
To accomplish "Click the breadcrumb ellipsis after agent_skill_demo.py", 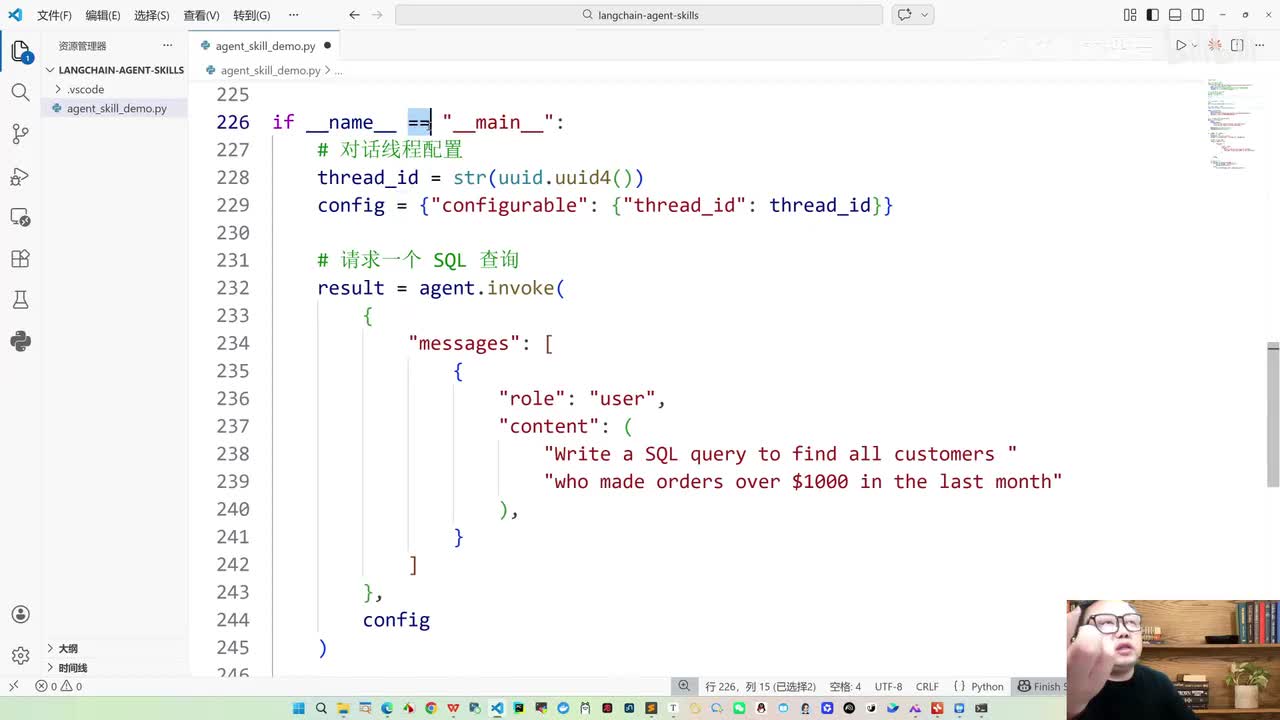I will click(339, 71).
